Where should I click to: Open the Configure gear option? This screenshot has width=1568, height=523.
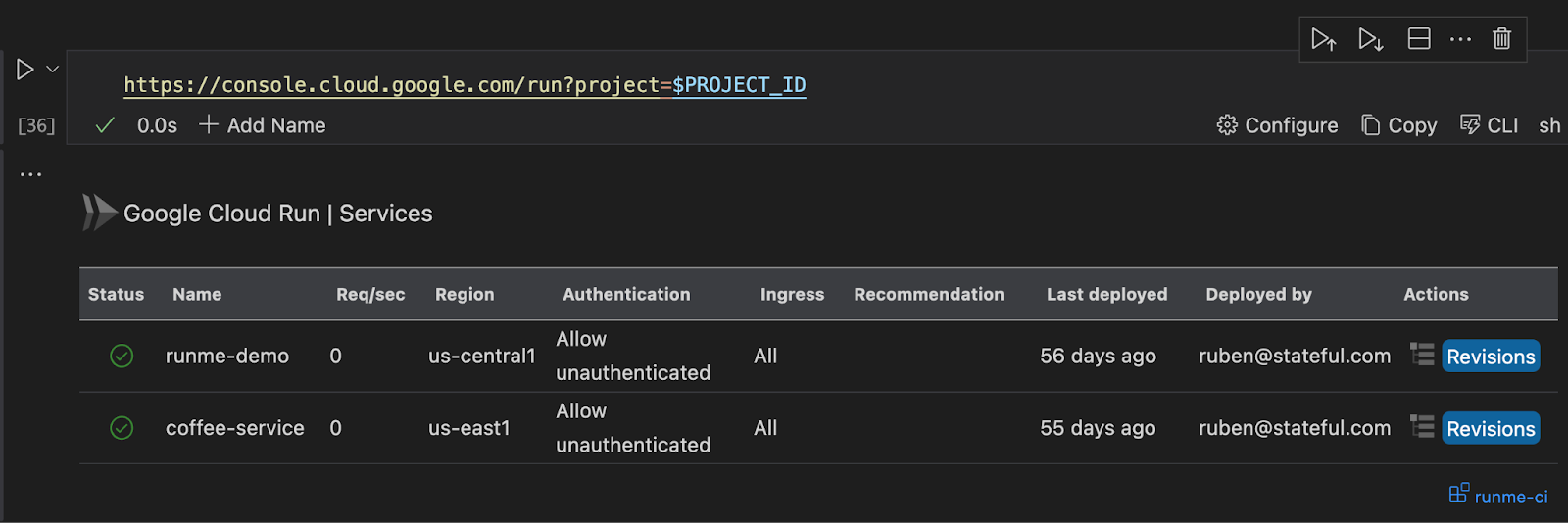1277,125
